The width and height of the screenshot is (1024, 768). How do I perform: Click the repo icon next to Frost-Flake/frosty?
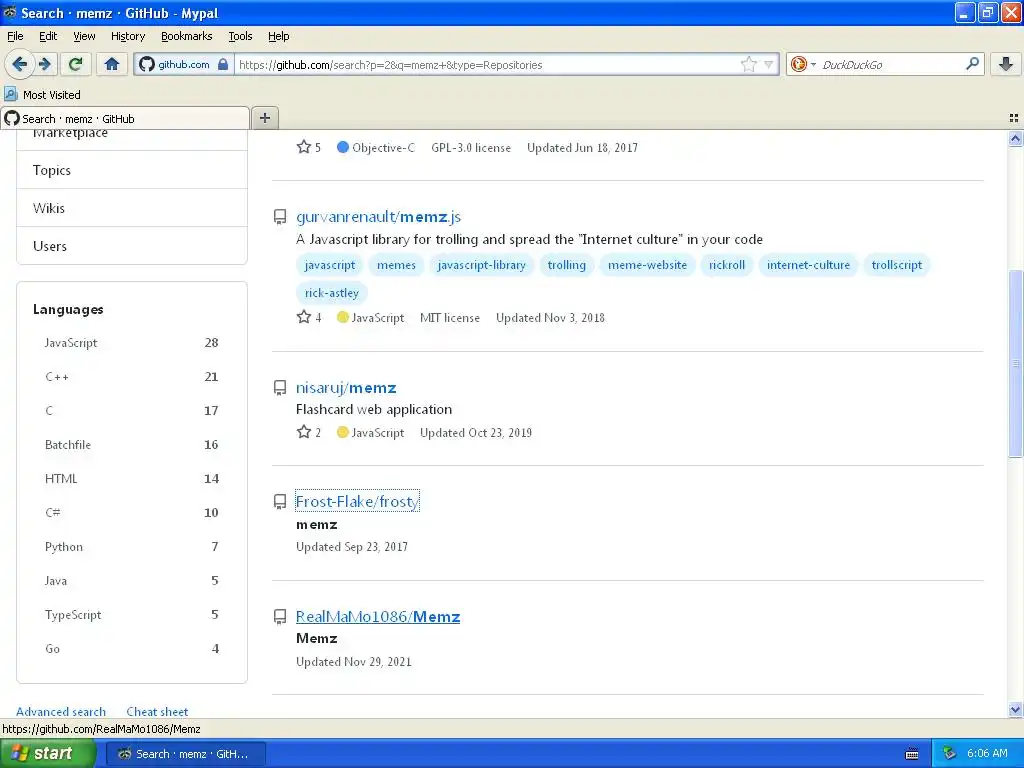click(280, 502)
